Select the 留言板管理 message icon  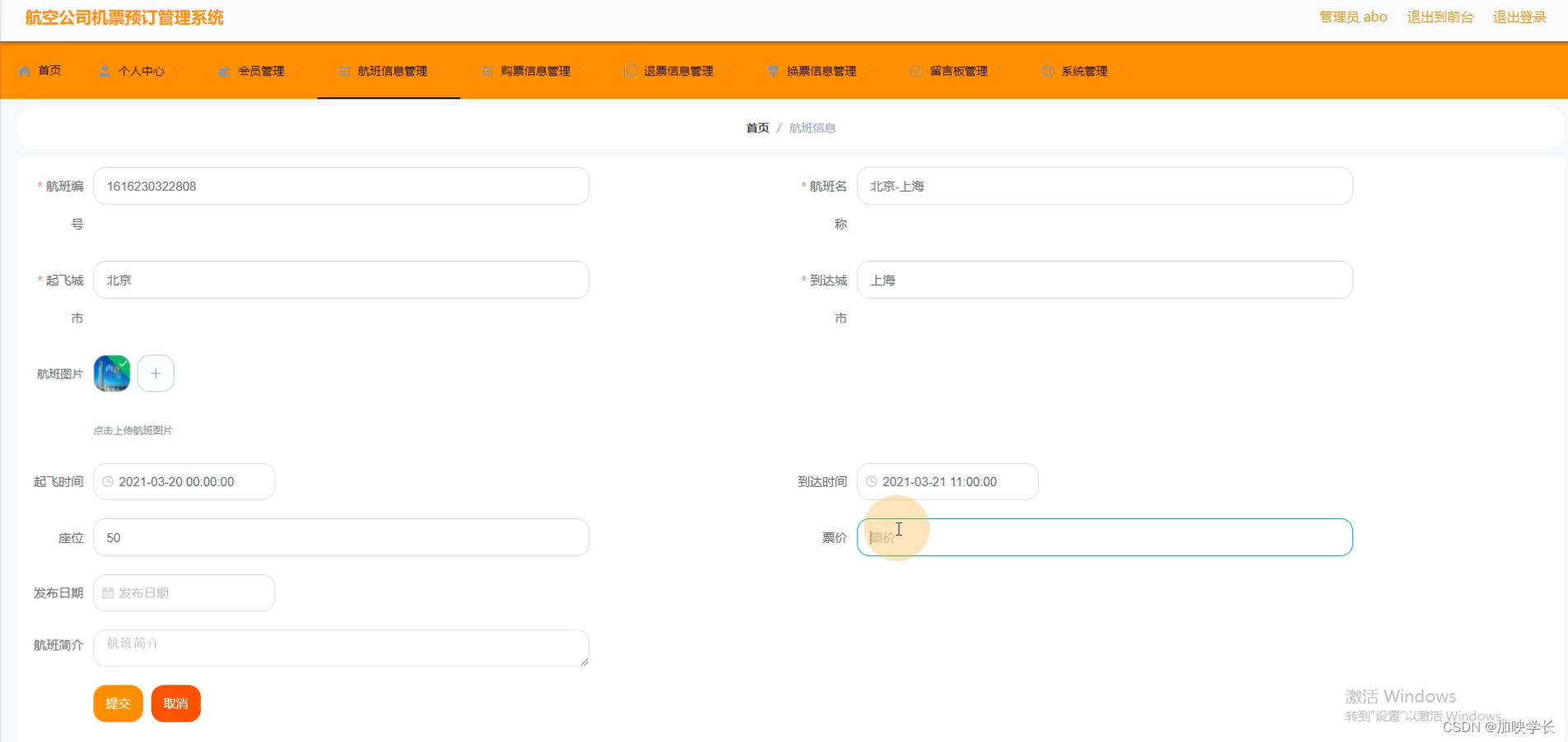[x=915, y=71]
